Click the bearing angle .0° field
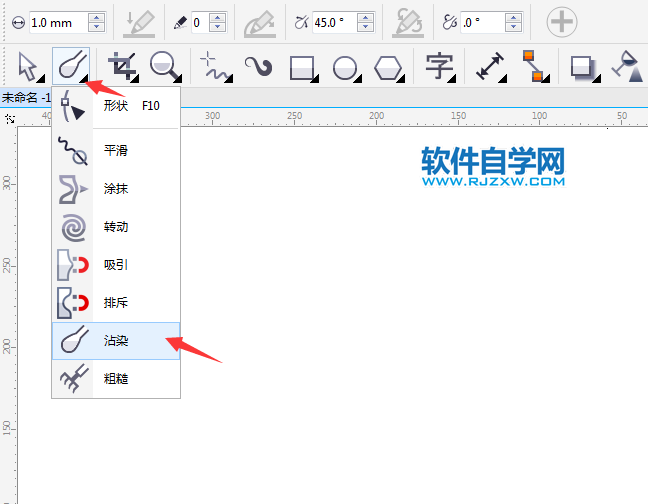 pos(482,23)
